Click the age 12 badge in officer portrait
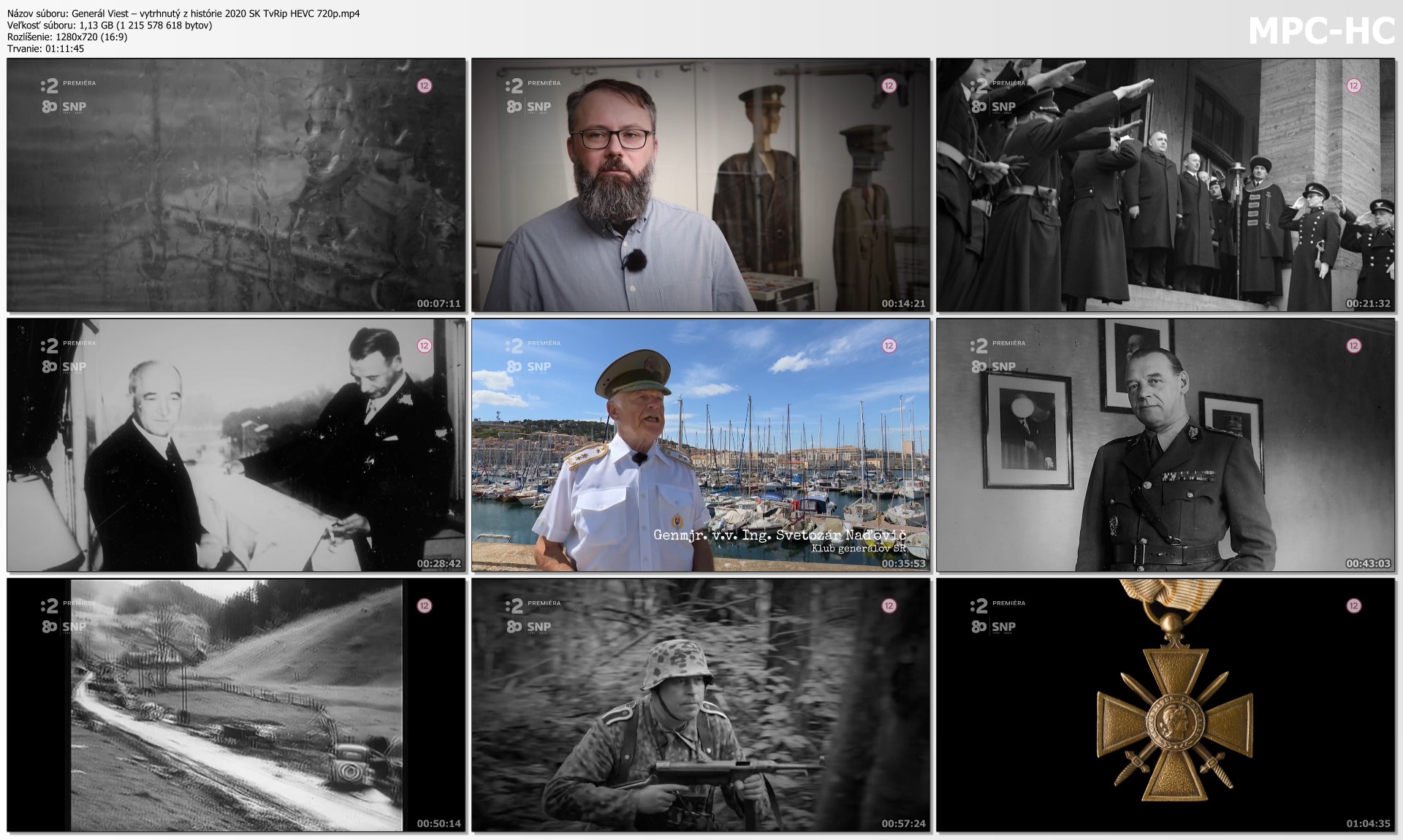 click(x=1353, y=345)
